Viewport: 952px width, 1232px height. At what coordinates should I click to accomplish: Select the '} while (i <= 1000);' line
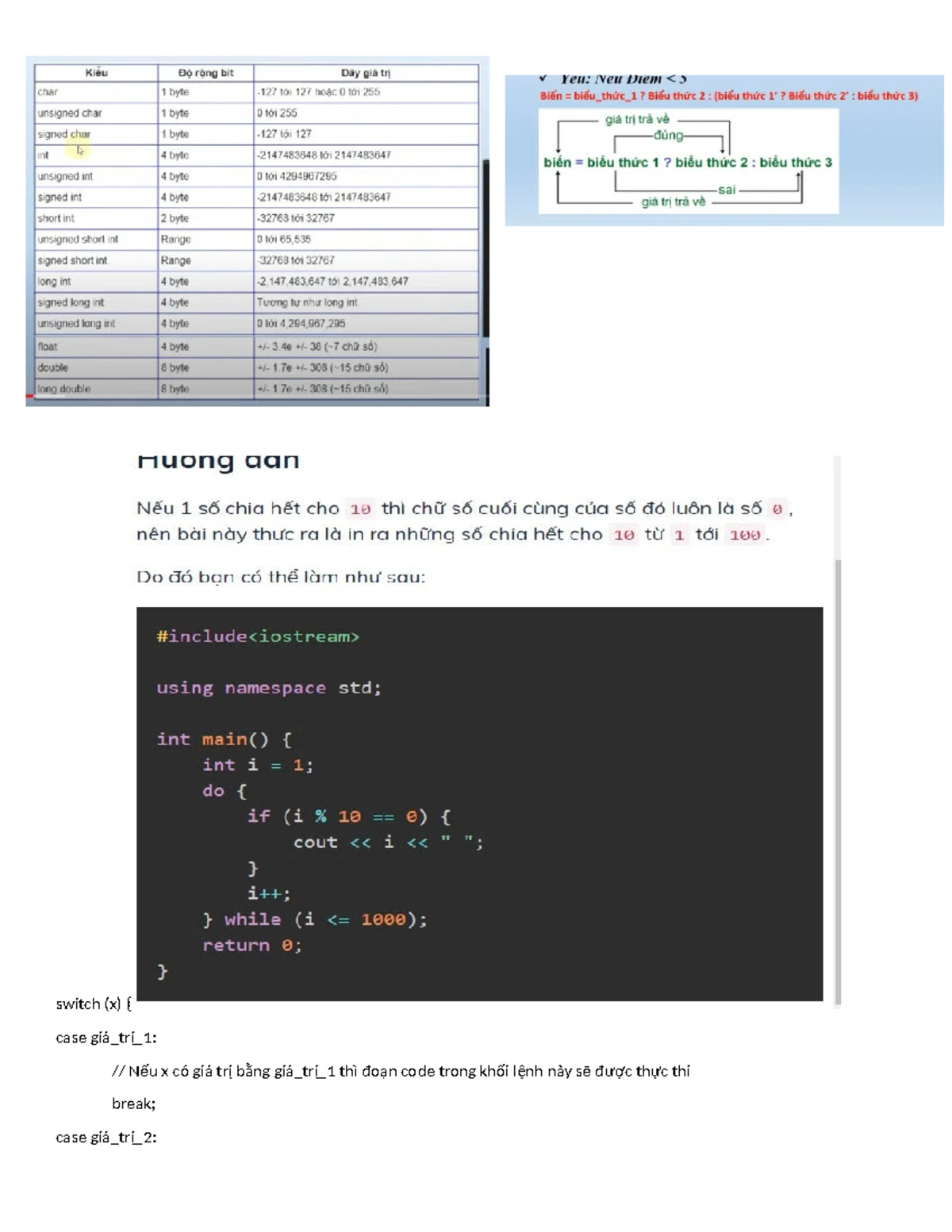click(315, 919)
